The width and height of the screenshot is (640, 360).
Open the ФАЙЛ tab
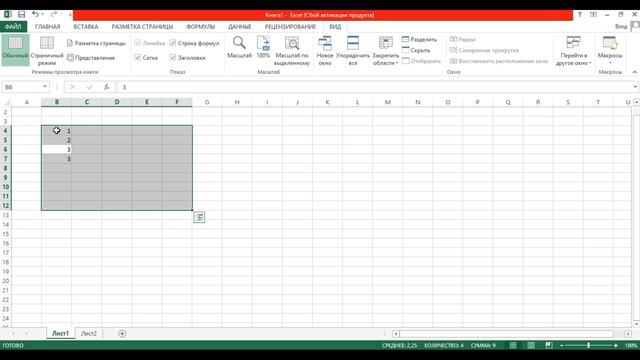tap(13, 27)
